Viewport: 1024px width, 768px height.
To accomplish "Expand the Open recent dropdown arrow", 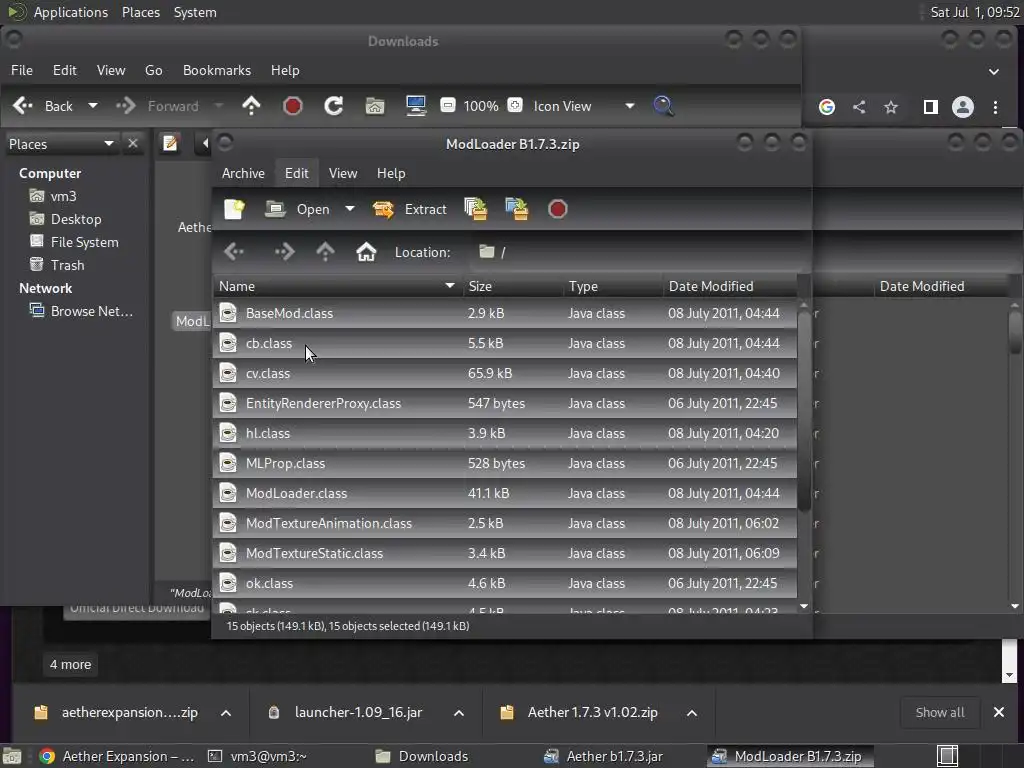I will (x=350, y=209).
